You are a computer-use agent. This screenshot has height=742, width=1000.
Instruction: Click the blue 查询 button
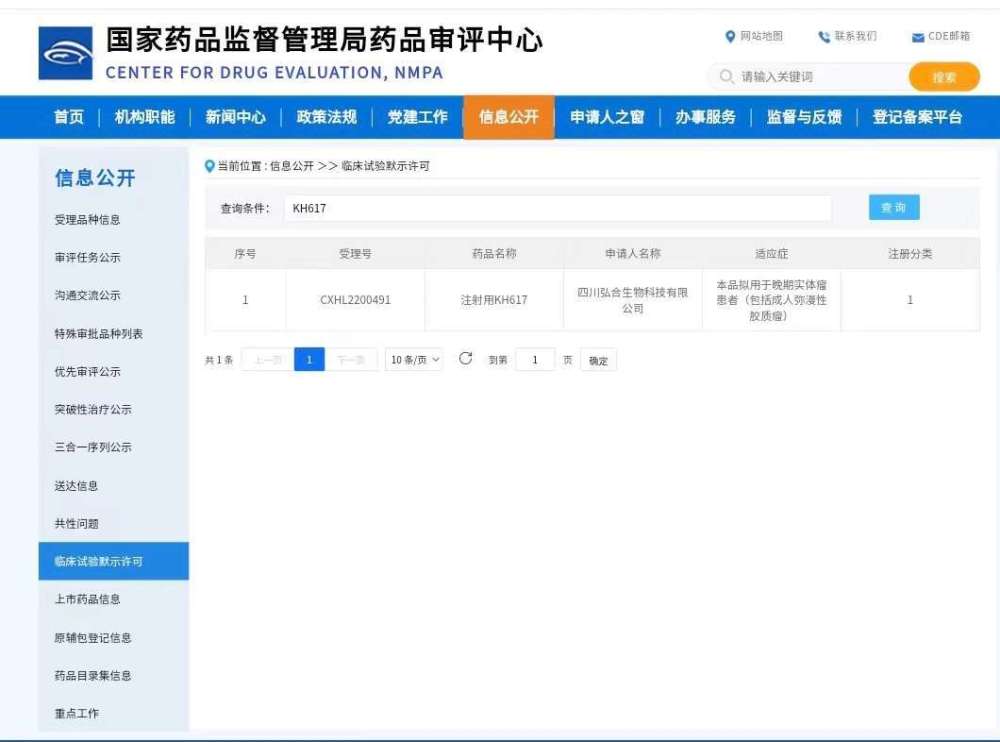pyautogui.click(x=894, y=207)
